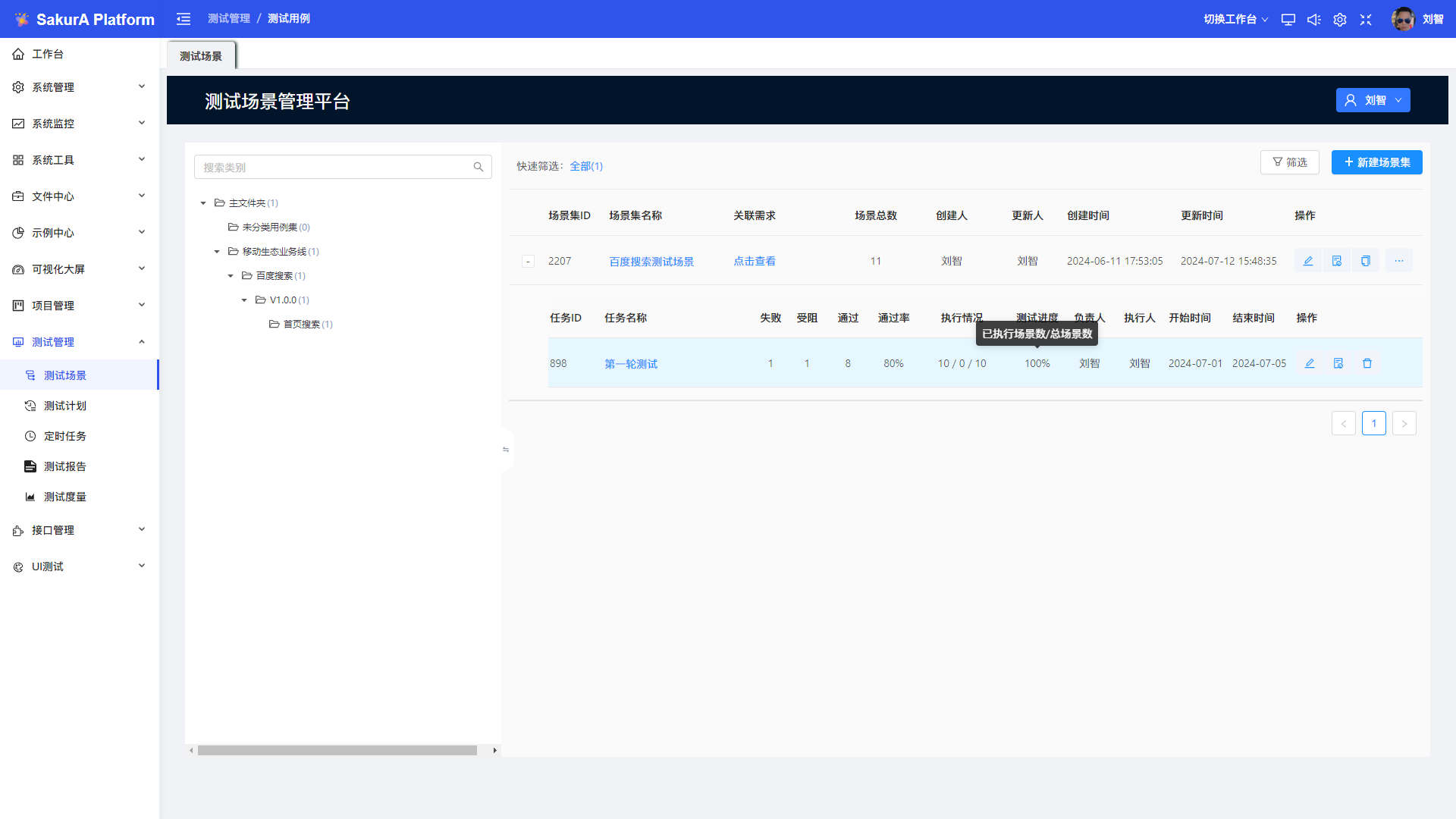
Task: Click 测试管理 breadcrumb
Action: click(x=229, y=19)
